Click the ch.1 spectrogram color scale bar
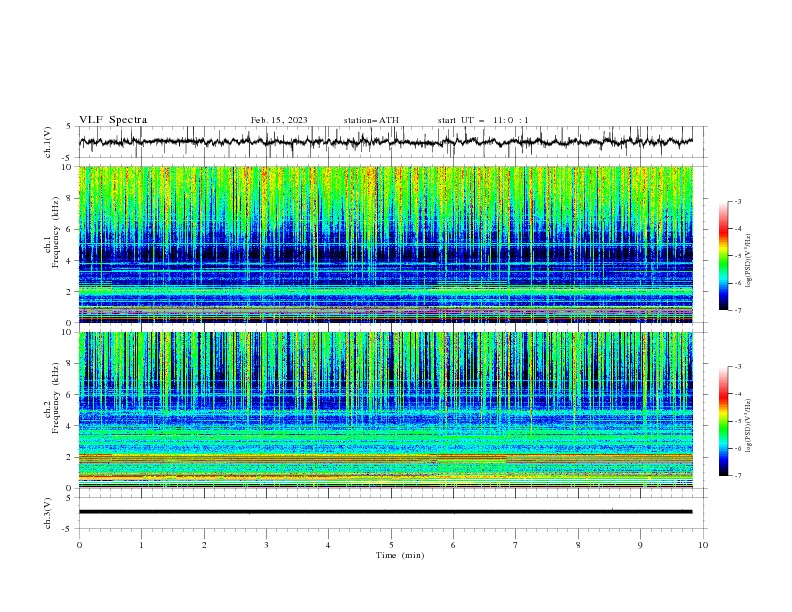 click(723, 256)
